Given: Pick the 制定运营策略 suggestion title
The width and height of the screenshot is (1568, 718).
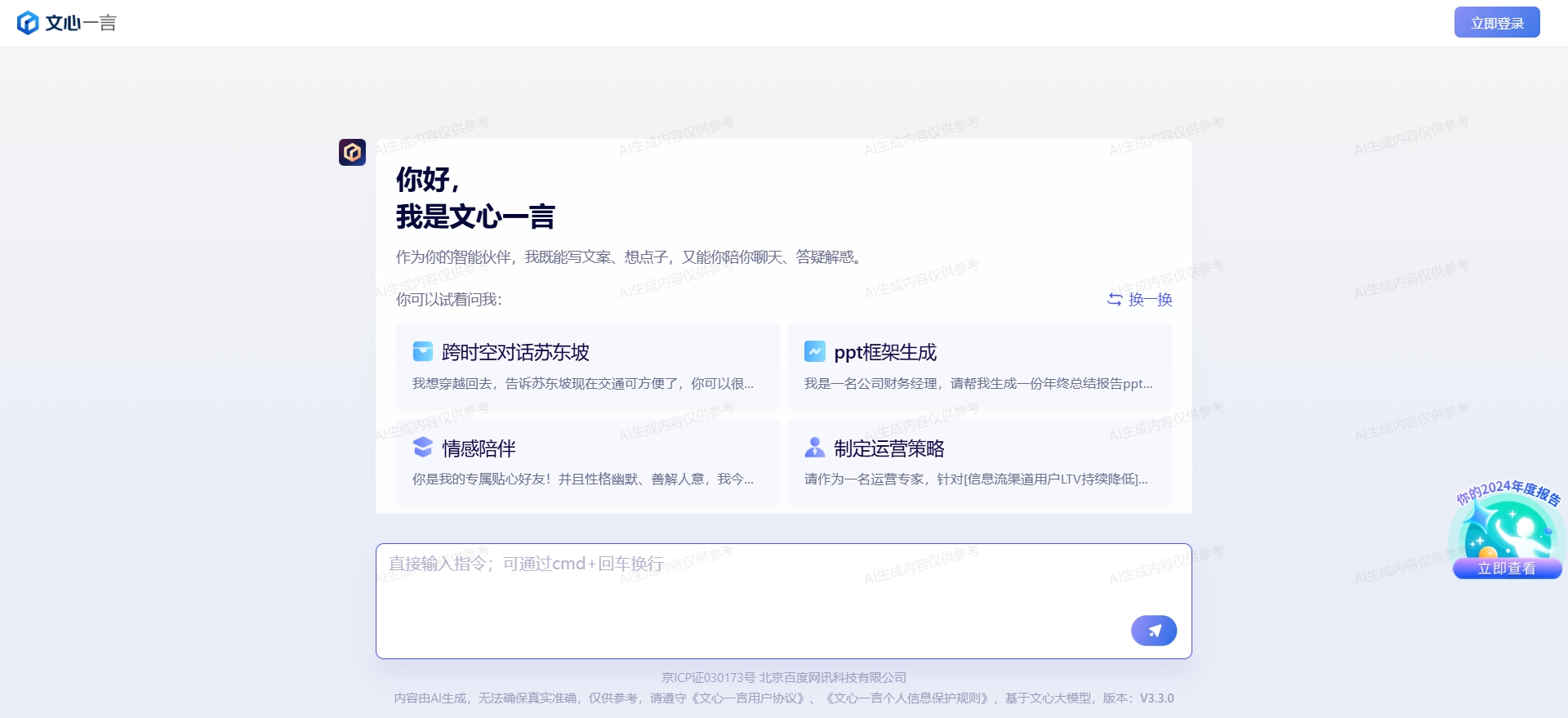Looking at the screenshot, I should (889, 448).
